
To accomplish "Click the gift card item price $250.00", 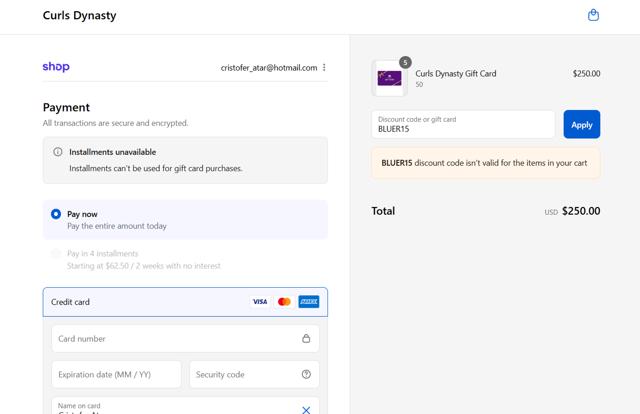I will point(586,73).
